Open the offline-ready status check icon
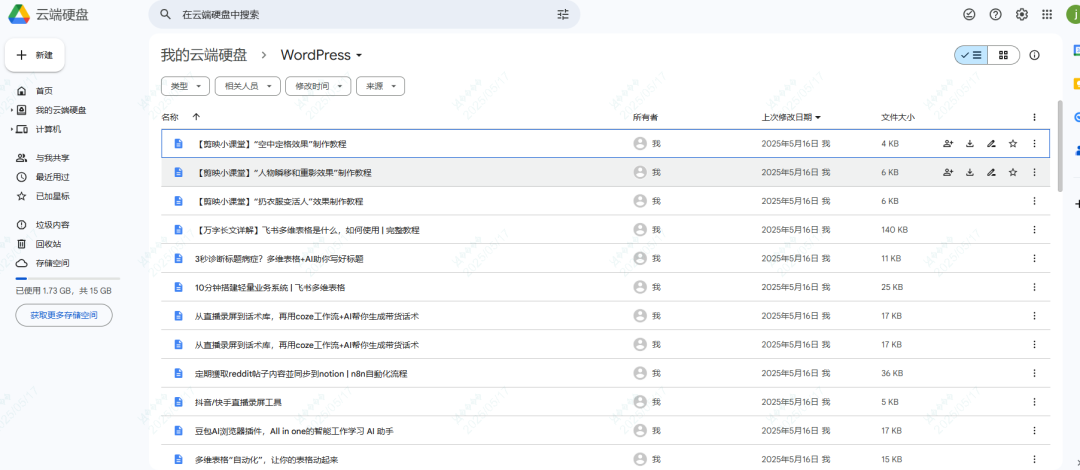The width and height of the screenshot is (1080, 470). pyautogui.click(x=969, y=14)
